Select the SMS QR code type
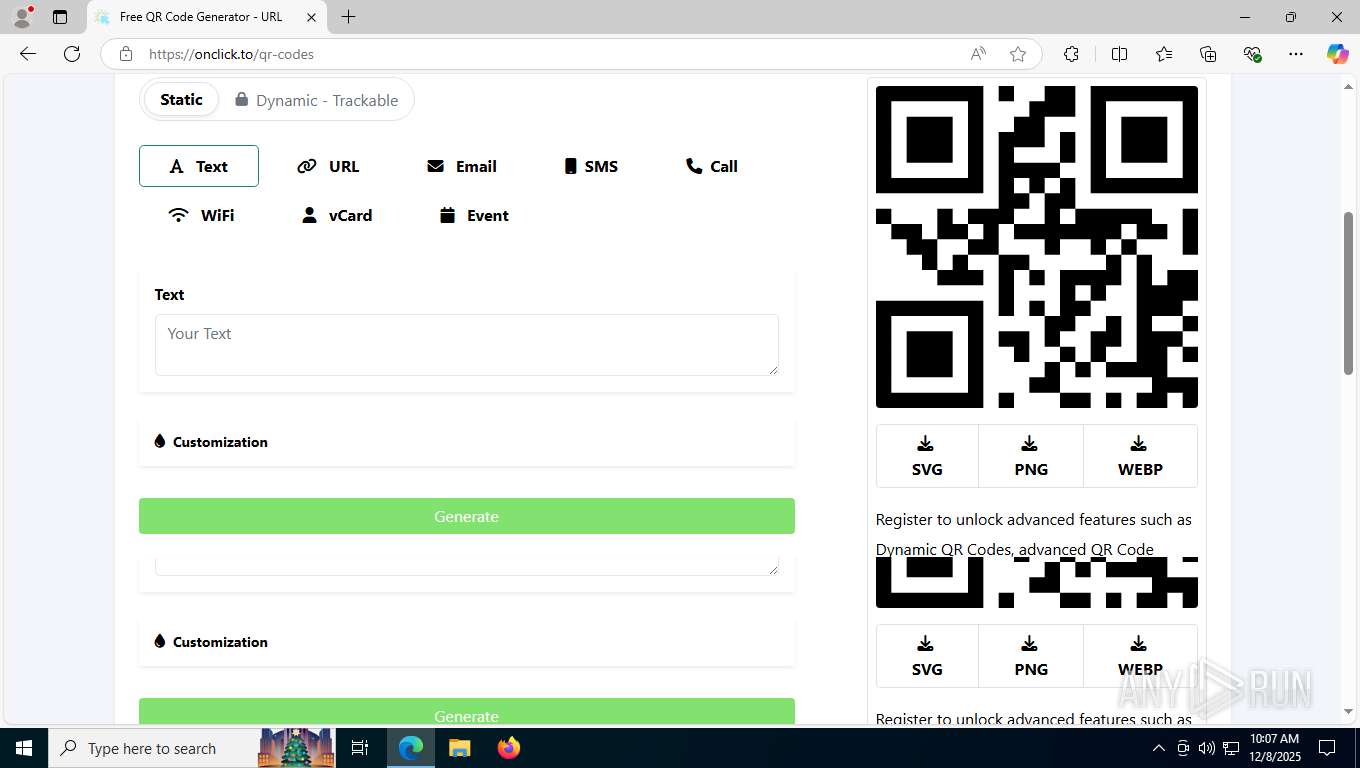The image size is (1360, 768). pyautogui.click(x=591, y=166)
